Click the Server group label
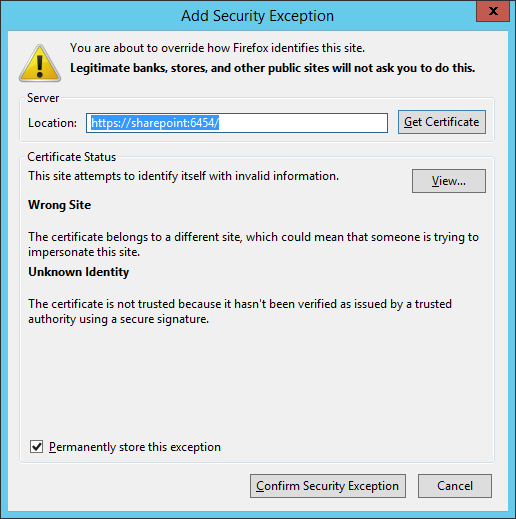This screenshot has width=516, height=519. 43,98
